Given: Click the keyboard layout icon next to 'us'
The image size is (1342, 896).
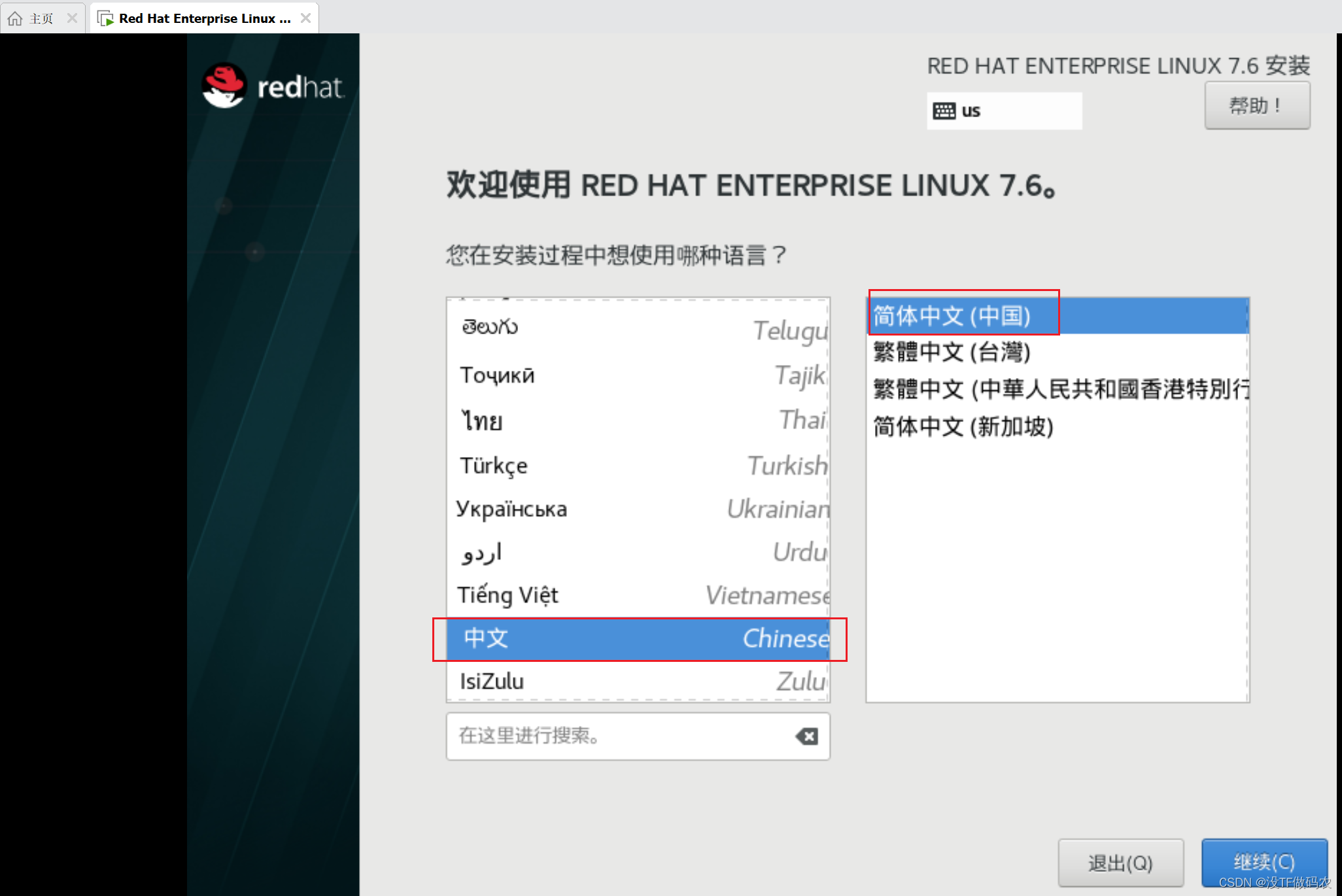Looking at the screenshot, I should point(944,111).
